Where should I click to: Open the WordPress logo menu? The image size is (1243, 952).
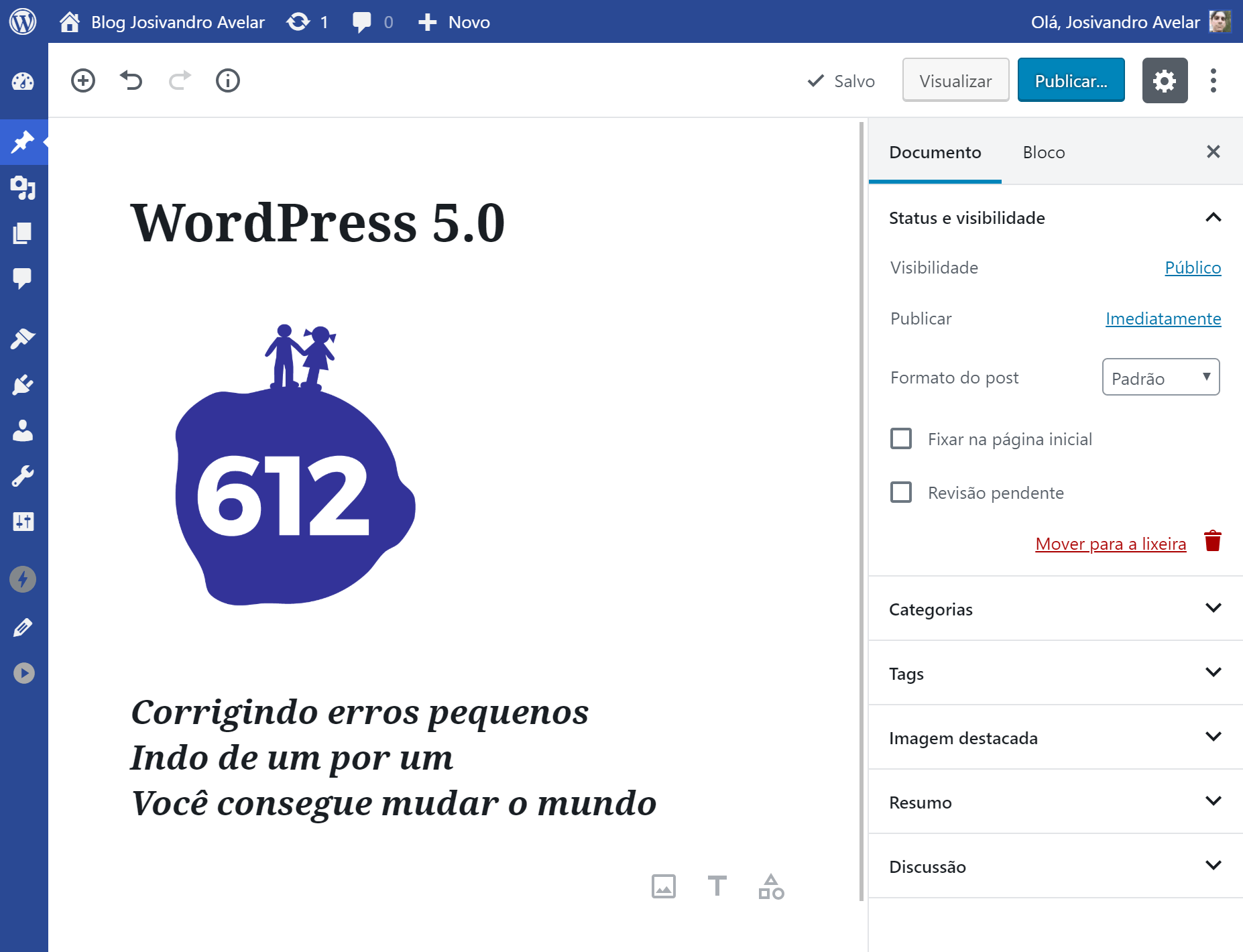click(x=23, y=21)
